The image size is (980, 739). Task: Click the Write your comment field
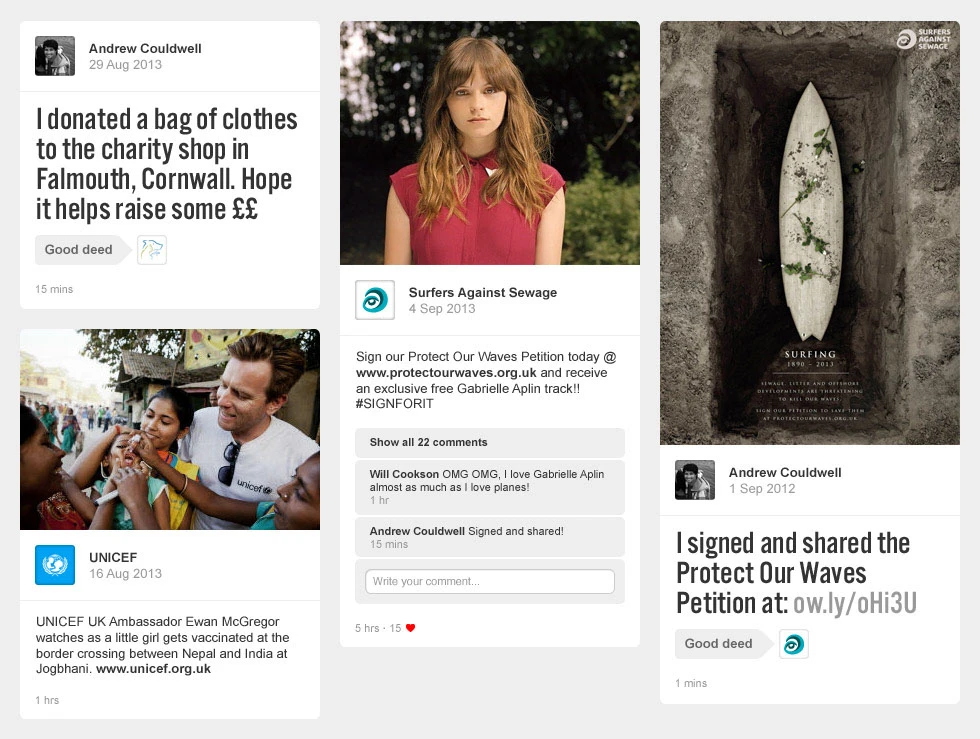[x=490, y=581]
